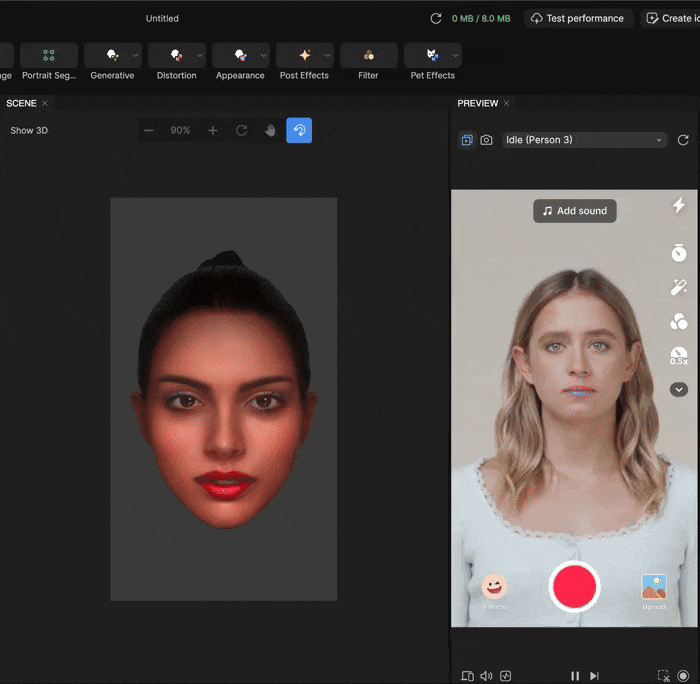
Task: Click the Filter icon
Action: pos(368,55)
